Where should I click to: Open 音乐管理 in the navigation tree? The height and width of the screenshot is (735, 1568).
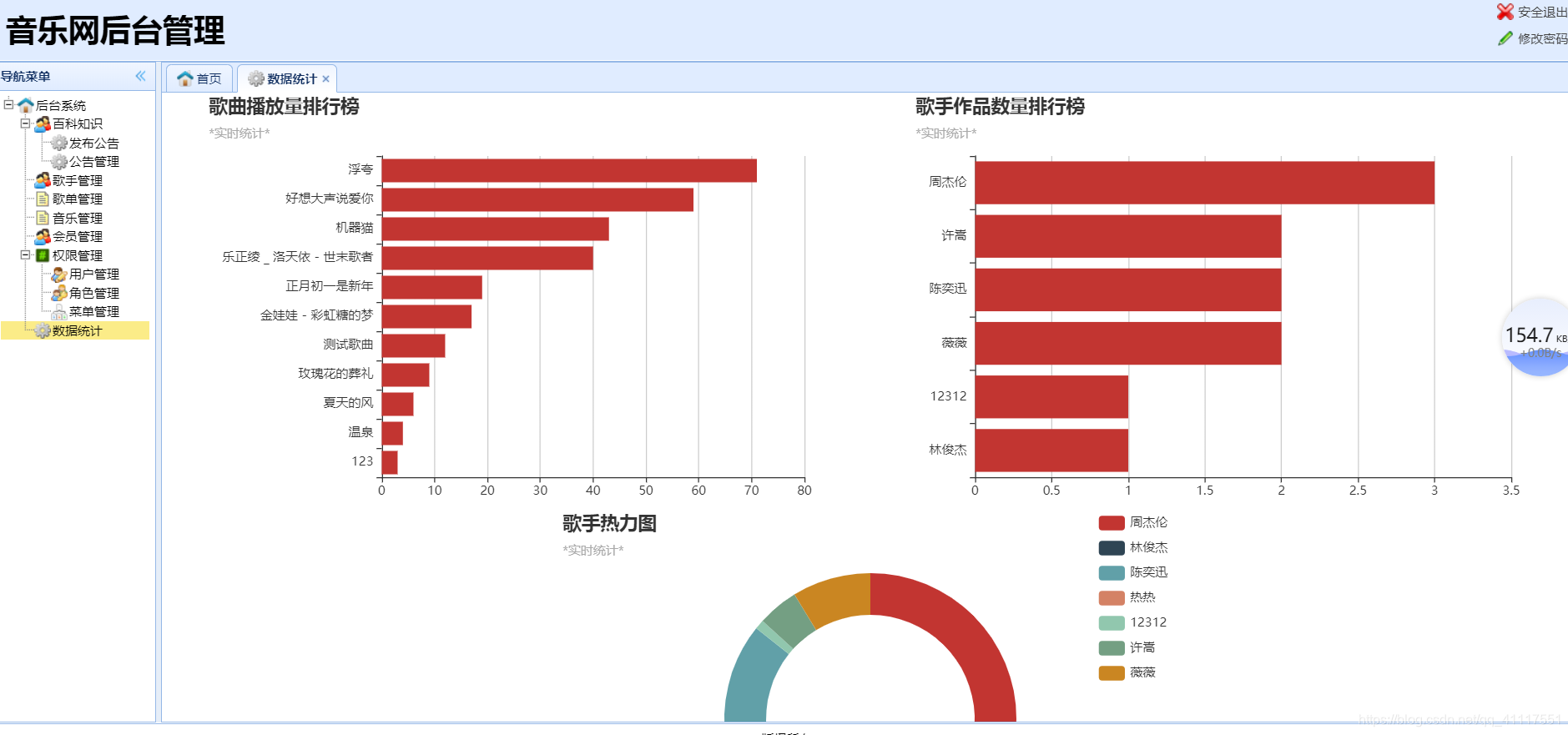[x=78, y=218]
